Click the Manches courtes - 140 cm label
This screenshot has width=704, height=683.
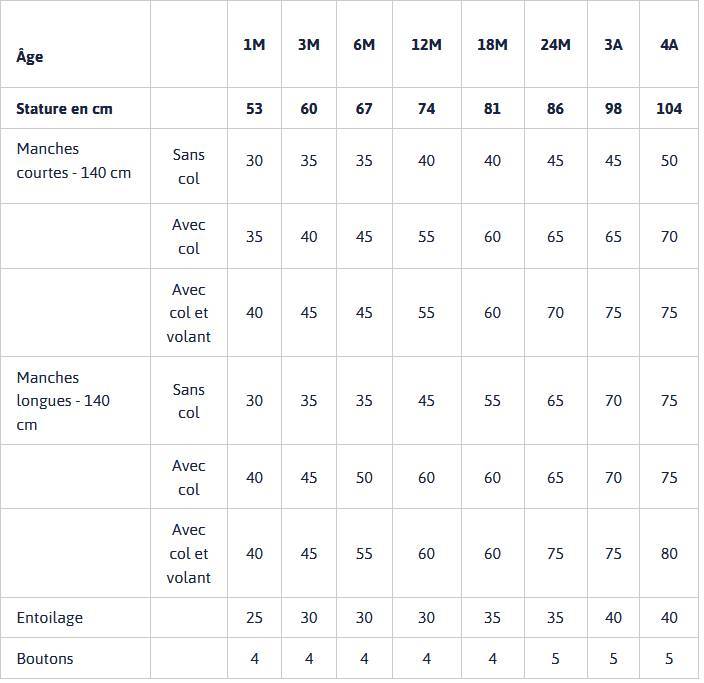coord(73,160)
